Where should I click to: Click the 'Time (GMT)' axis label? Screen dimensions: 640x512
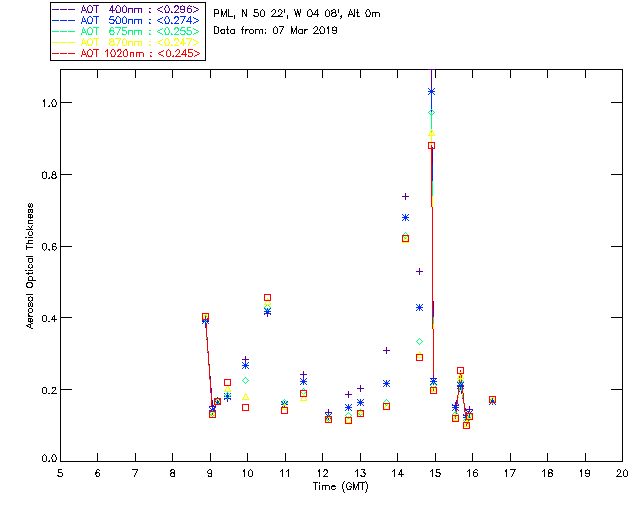[340, 486]
